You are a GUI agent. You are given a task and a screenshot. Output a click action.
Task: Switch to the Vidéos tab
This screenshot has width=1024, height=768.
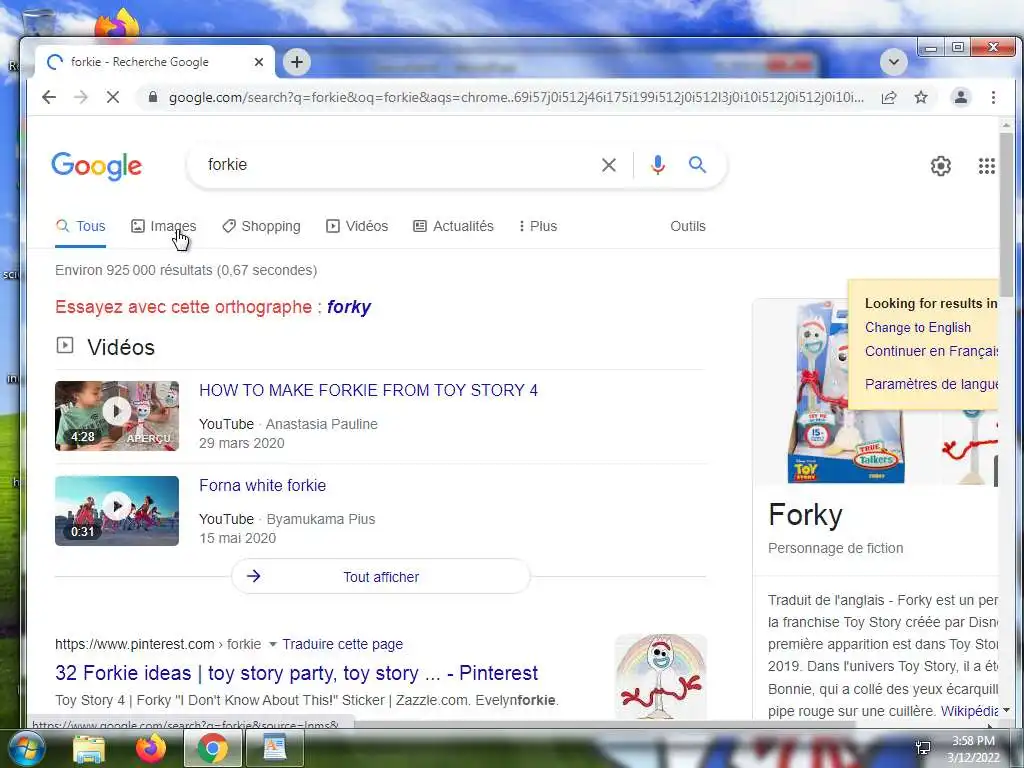coord(357,227)
